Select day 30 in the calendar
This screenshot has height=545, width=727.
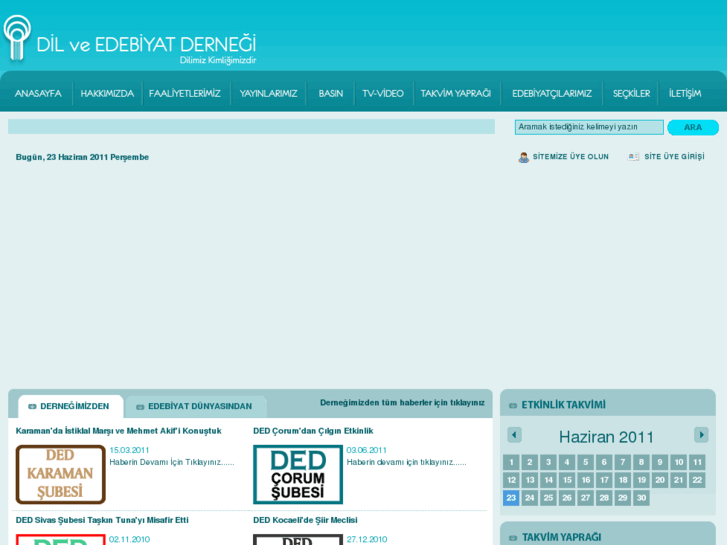(x=641, y=498)
